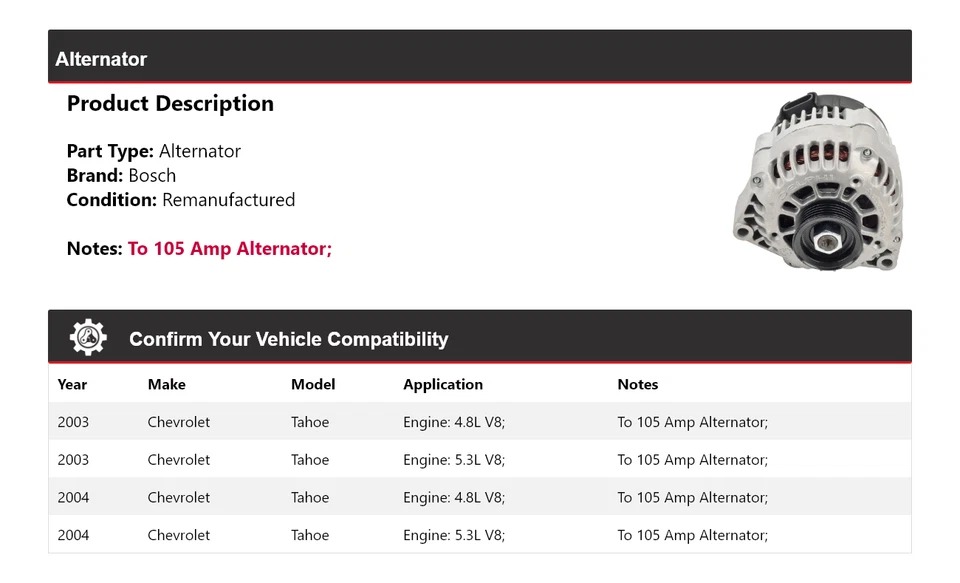Click the Alternator header title
This screenshot has width=960, height=583.
tap(101, 59)
